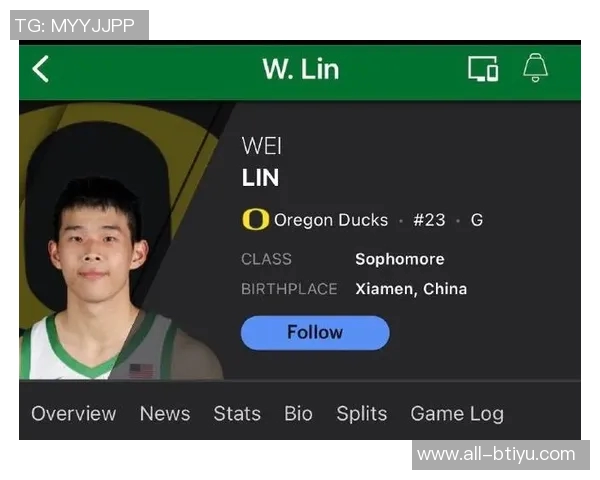Click the Oregon Ducks team logo

pyautogui.click(x=255, y=219)
